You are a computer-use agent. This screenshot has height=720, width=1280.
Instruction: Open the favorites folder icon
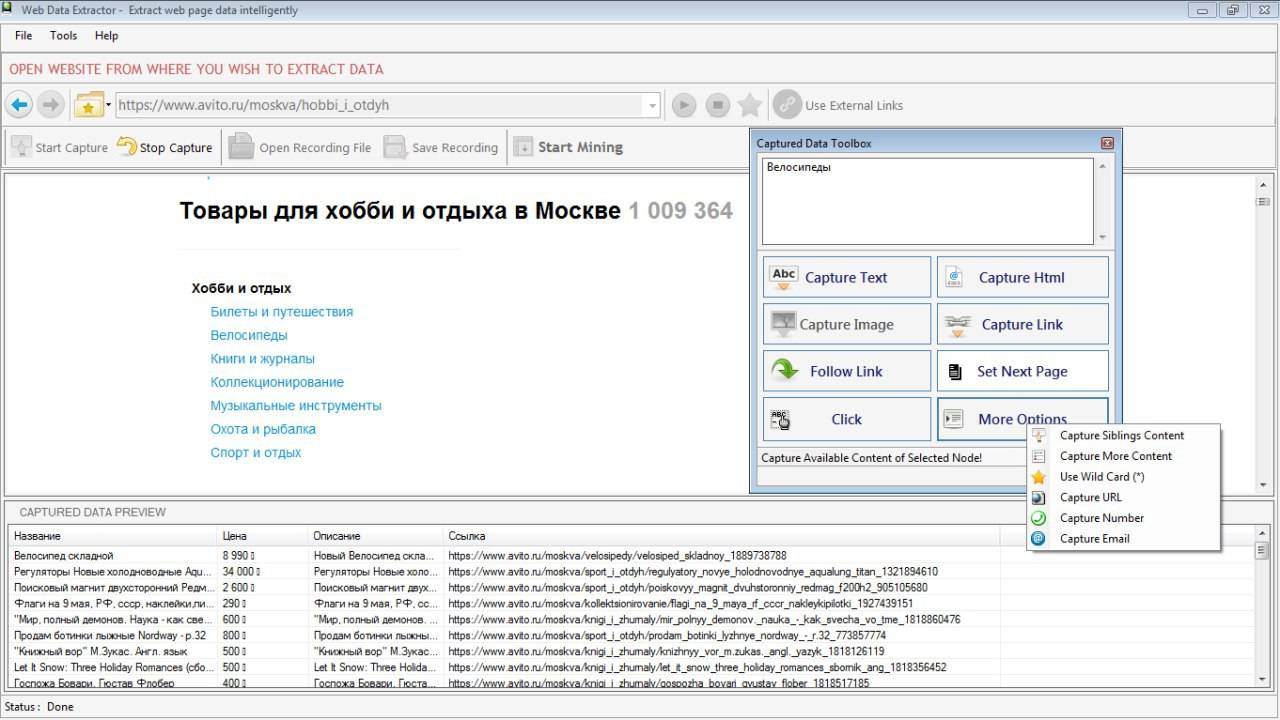(x=91, y=105)
